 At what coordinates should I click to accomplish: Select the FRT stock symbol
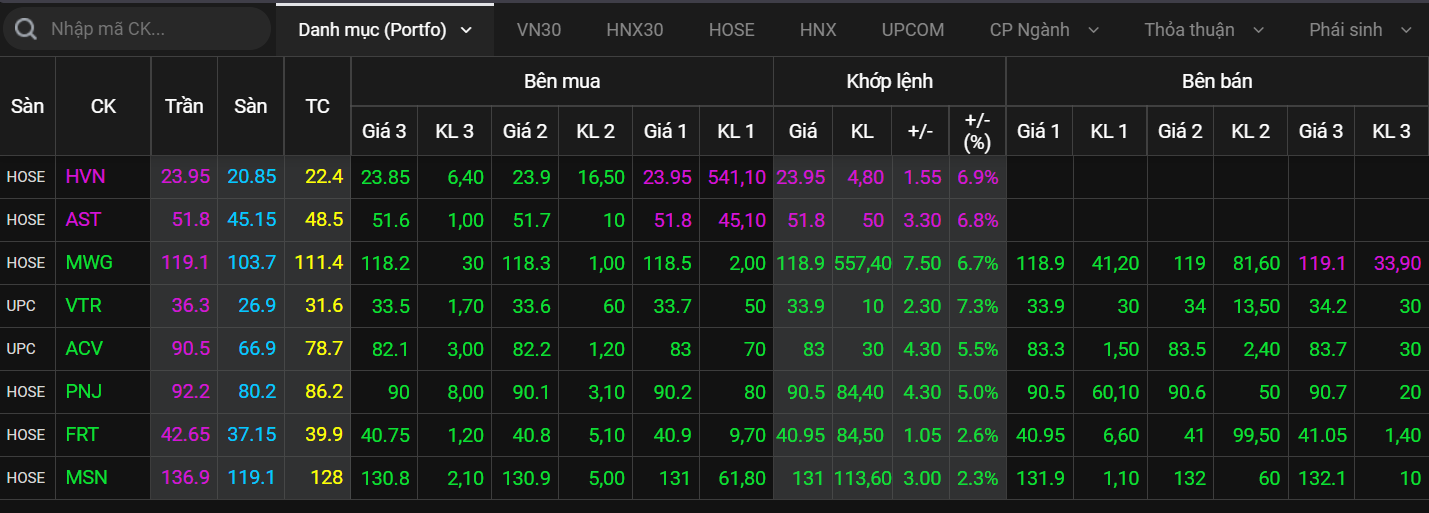[83, 435]
